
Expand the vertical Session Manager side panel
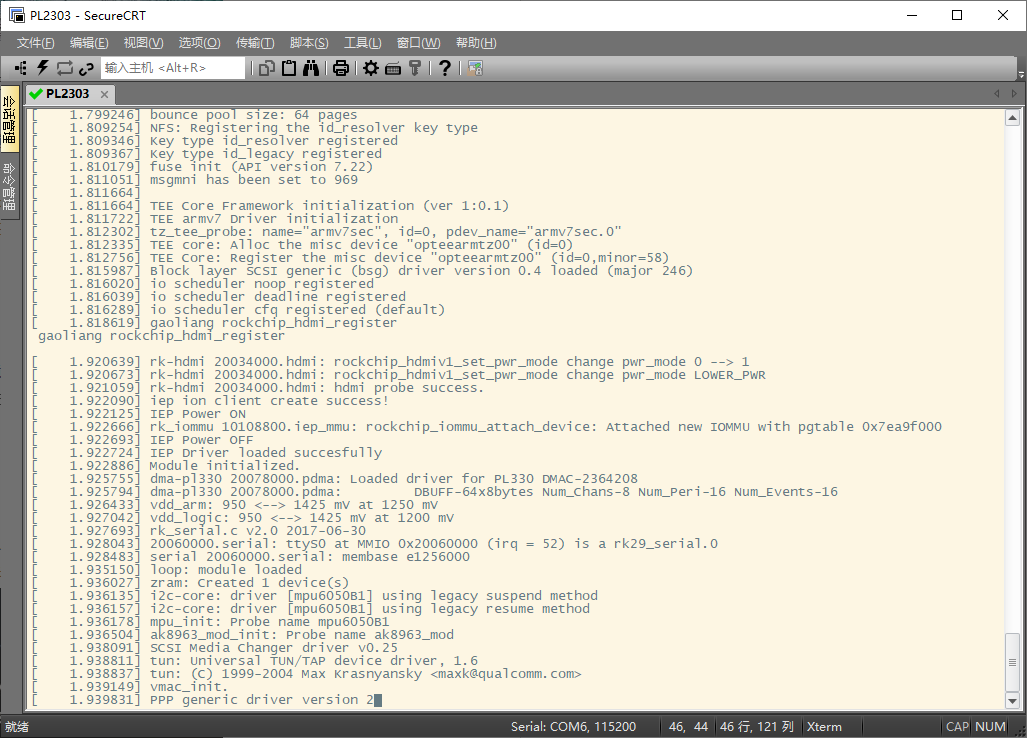point(9,117)
